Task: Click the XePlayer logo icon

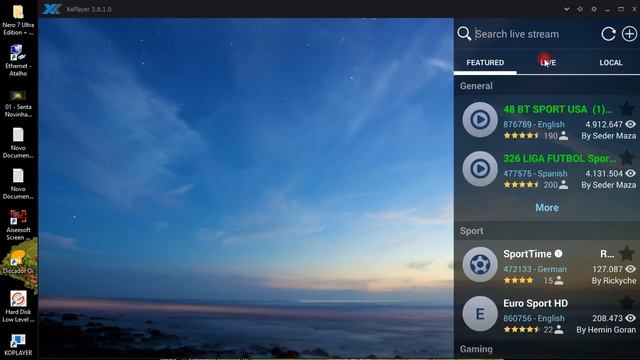Action: click(52, 9)
